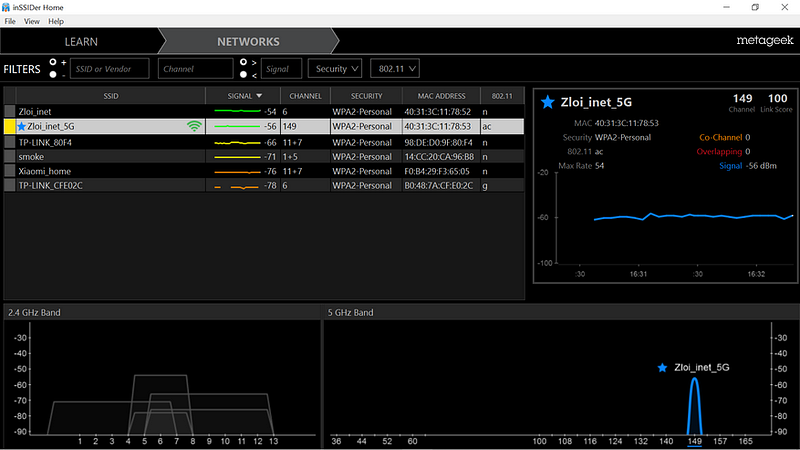The image size is (800, 450).
Task: Select the smoke network row
Action: click(x=264, y=157)
